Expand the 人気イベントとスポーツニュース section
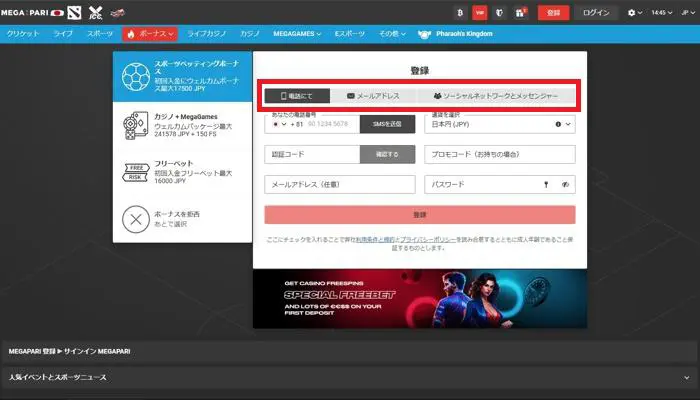Viewport: 700px width, 400px height. (686, 378)
